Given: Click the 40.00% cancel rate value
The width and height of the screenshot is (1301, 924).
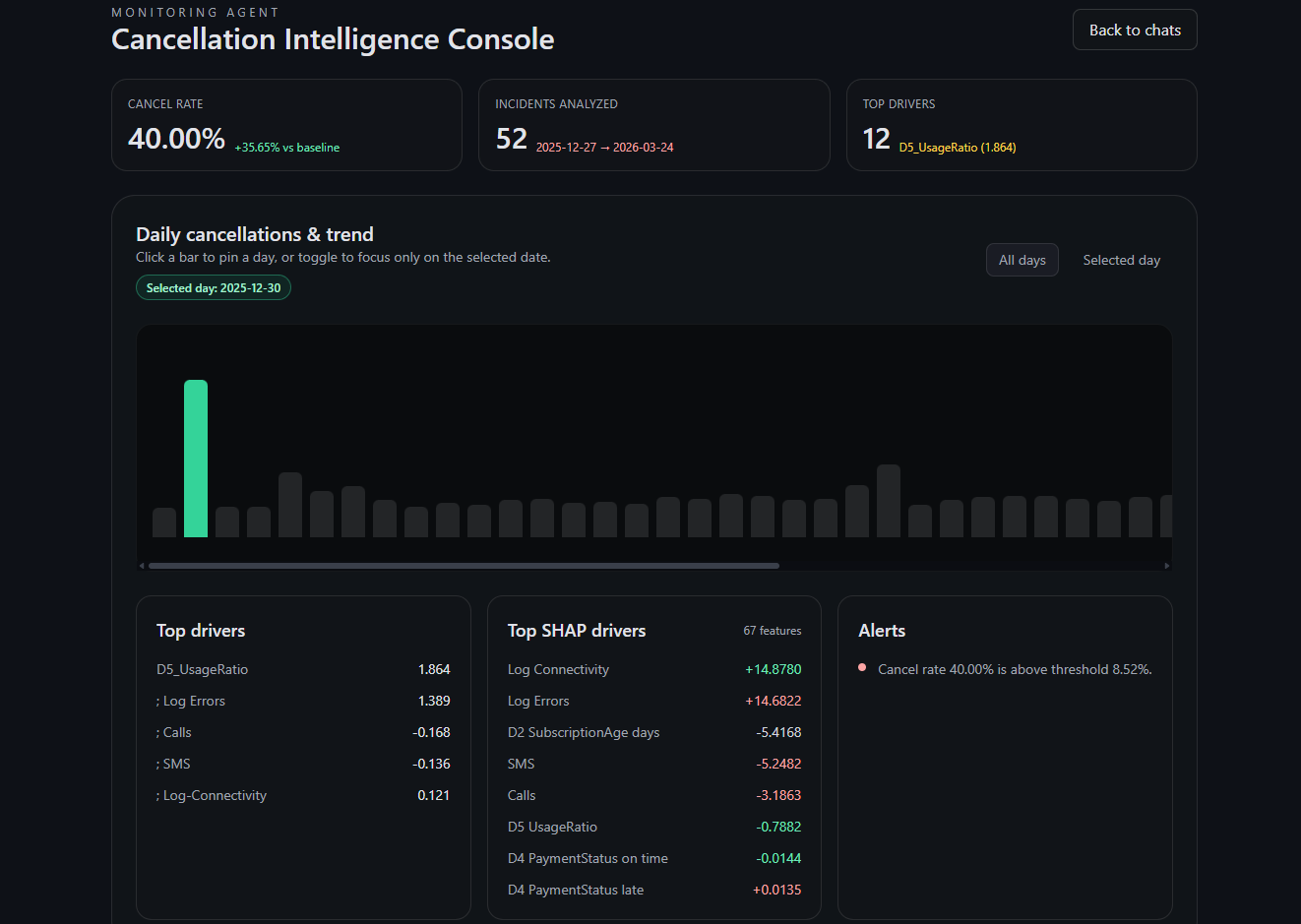Looking at the screenshot, I should (176, 139).
